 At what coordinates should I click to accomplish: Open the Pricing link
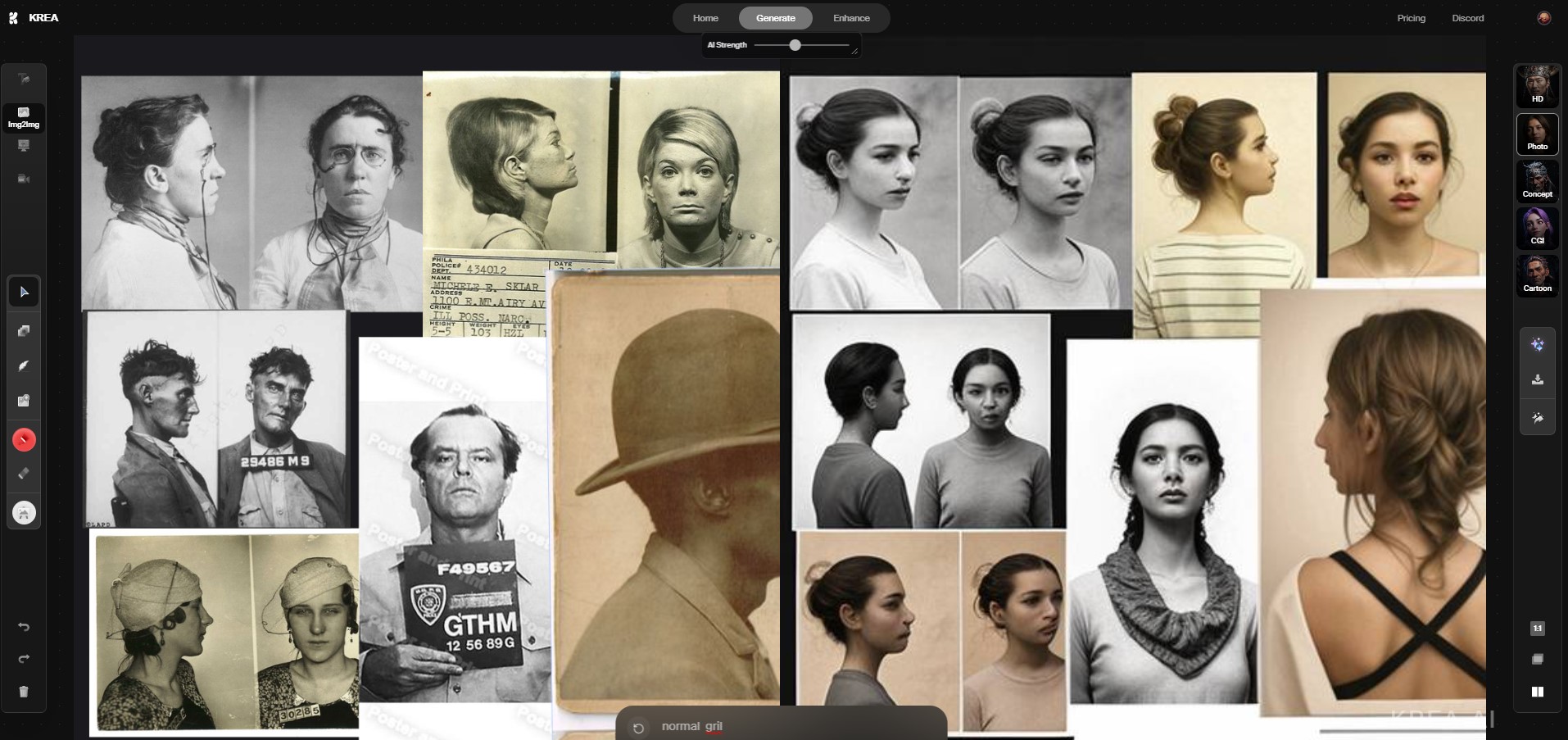click(1411, 18)
